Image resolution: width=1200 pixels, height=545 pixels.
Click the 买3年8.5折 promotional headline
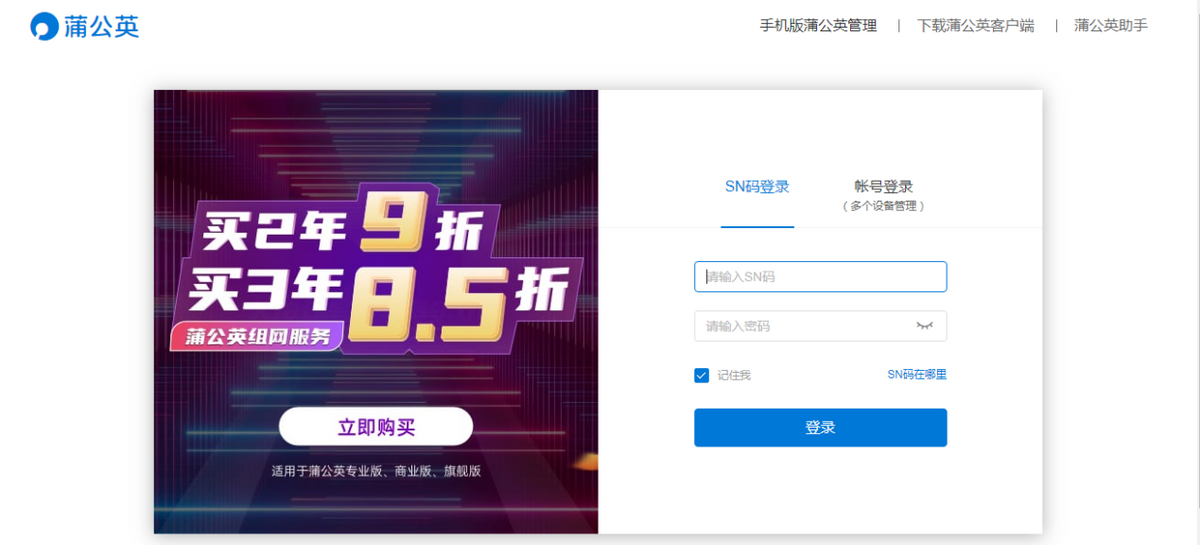pos(370,290)
